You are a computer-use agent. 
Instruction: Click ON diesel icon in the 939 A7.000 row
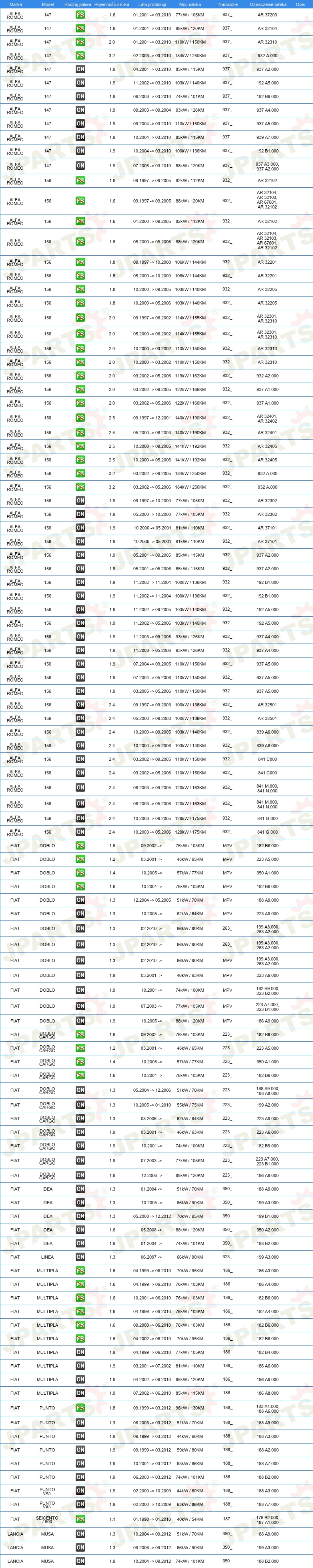[x=80, y=137]
